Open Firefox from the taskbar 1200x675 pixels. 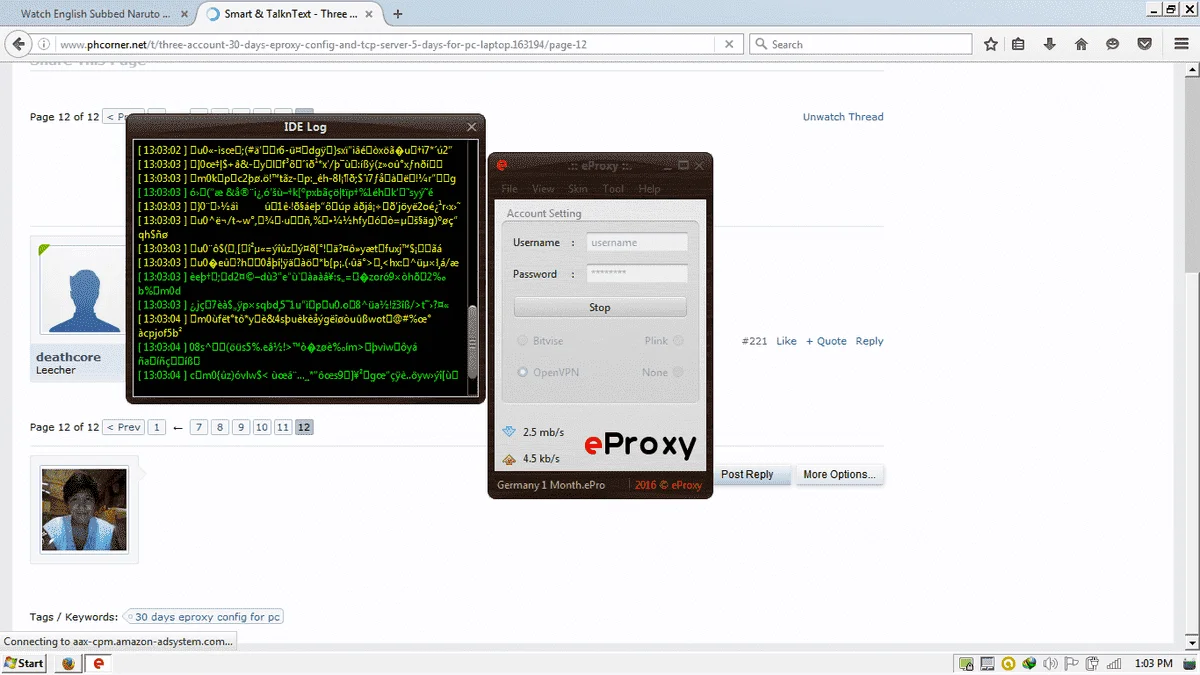point(68,663)
